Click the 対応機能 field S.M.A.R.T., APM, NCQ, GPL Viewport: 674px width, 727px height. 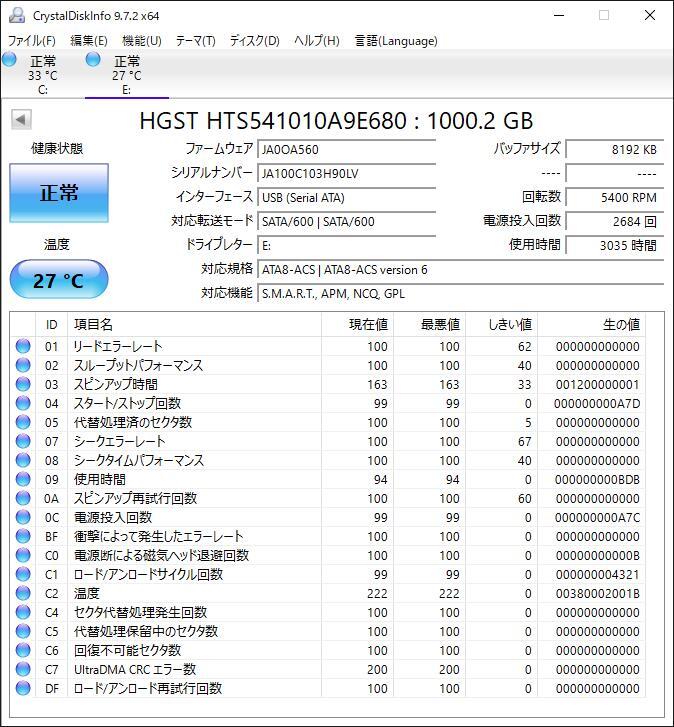pyautogui.click(x=460, y=293)
